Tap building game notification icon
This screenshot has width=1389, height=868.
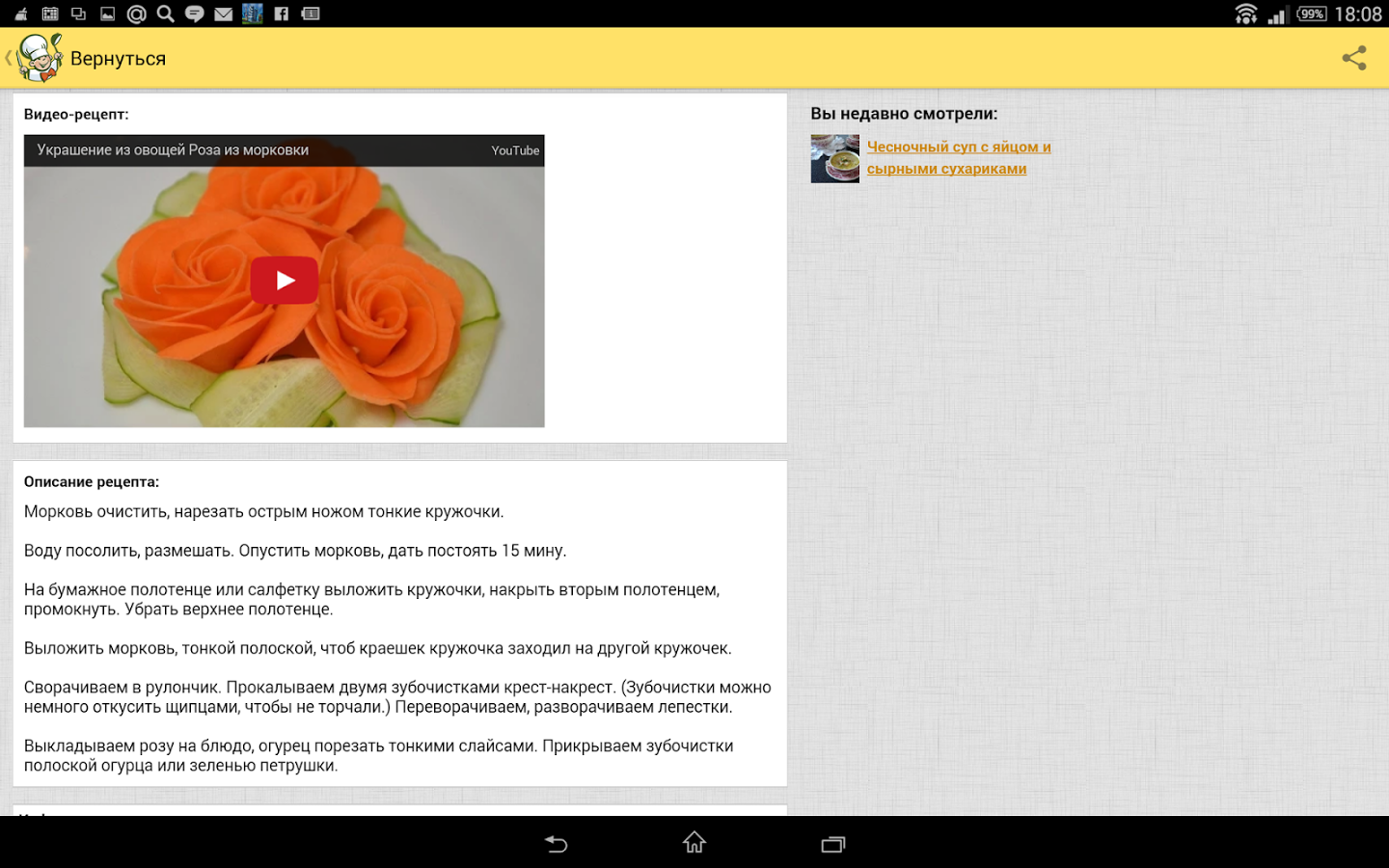pyautogui.click(x=253, y=14)
